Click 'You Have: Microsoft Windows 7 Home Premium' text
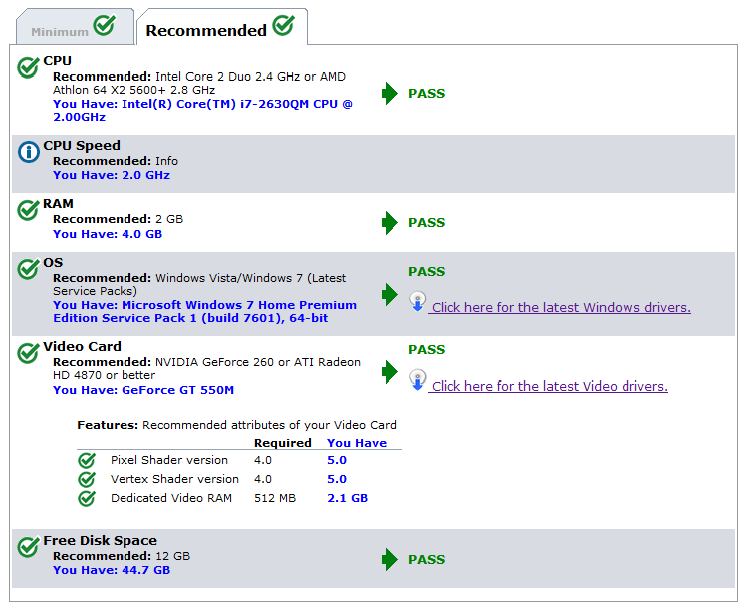Screen dimensions: 751x609 pos(205,312)
